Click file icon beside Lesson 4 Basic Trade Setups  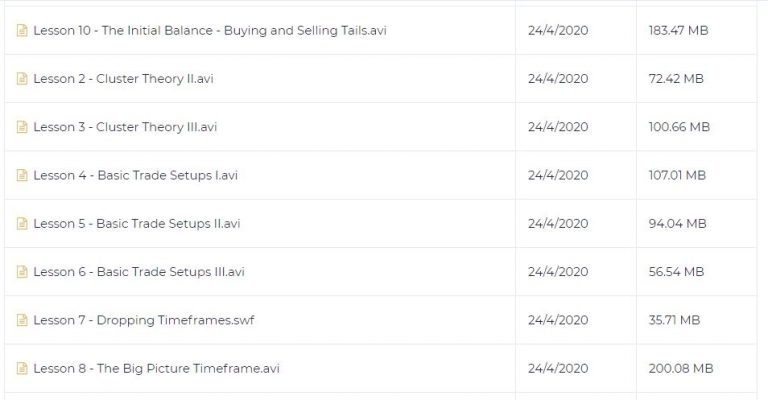click(22, 175)
